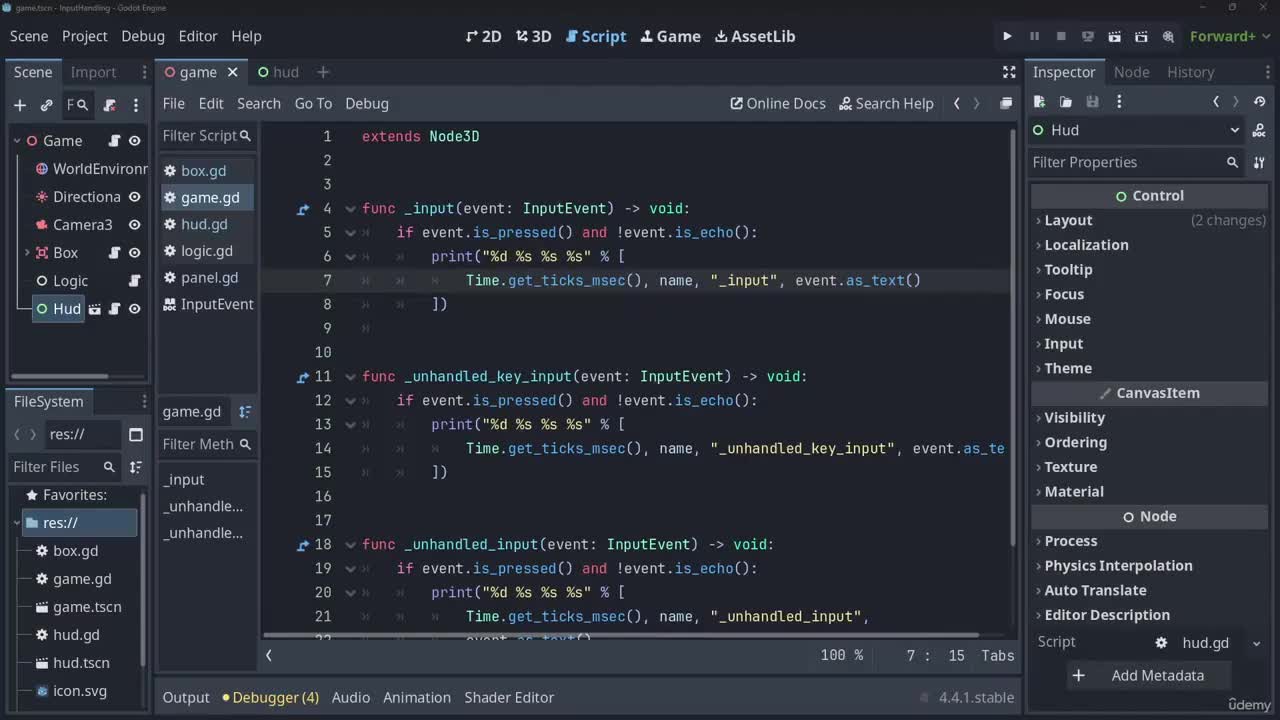Open the script attached to Logic node
Screen dimensions: 1280x720
pos(134,281)
